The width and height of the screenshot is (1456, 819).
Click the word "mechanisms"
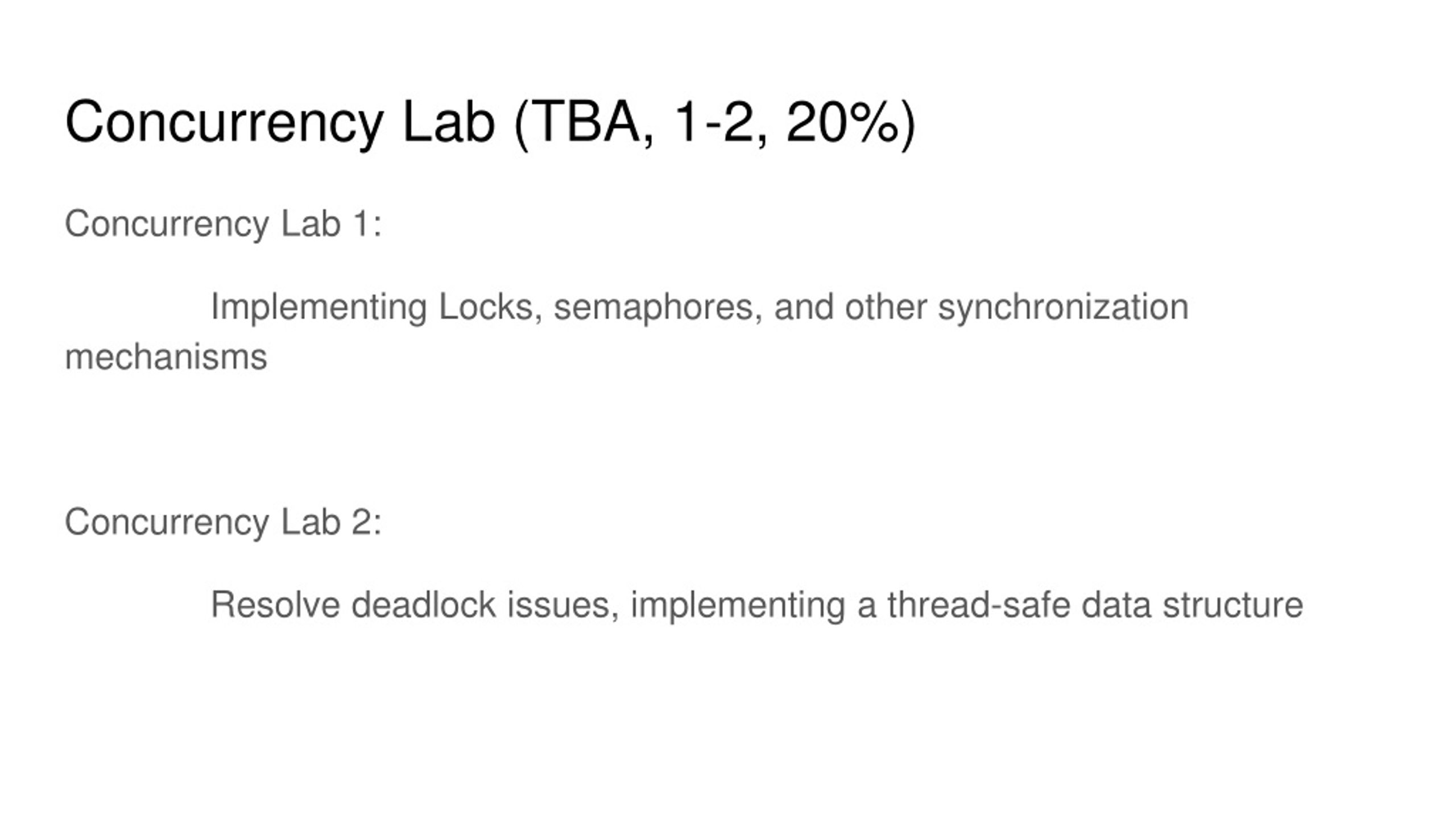point(166,358)
